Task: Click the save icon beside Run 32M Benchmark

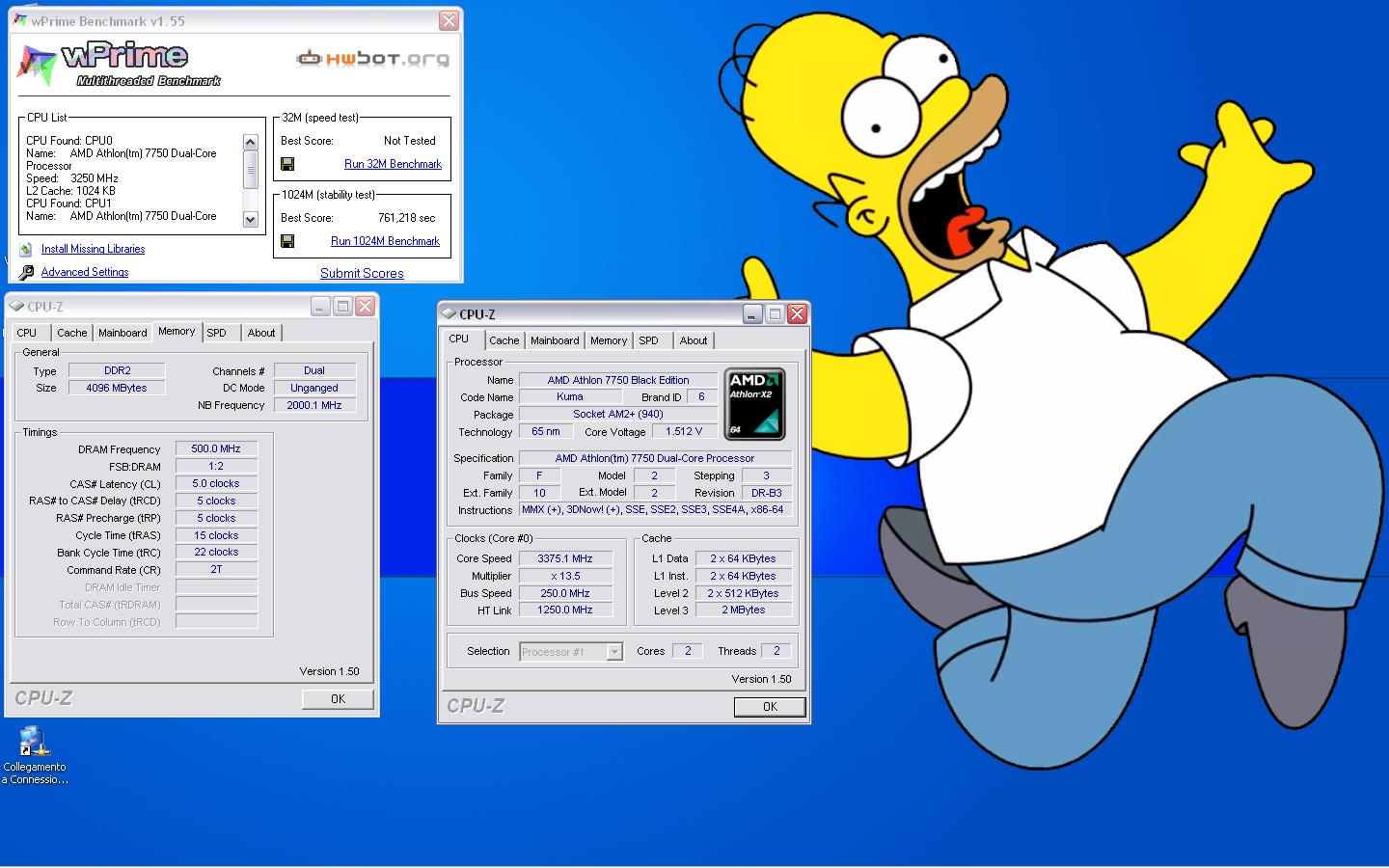Action: [286, 164]
